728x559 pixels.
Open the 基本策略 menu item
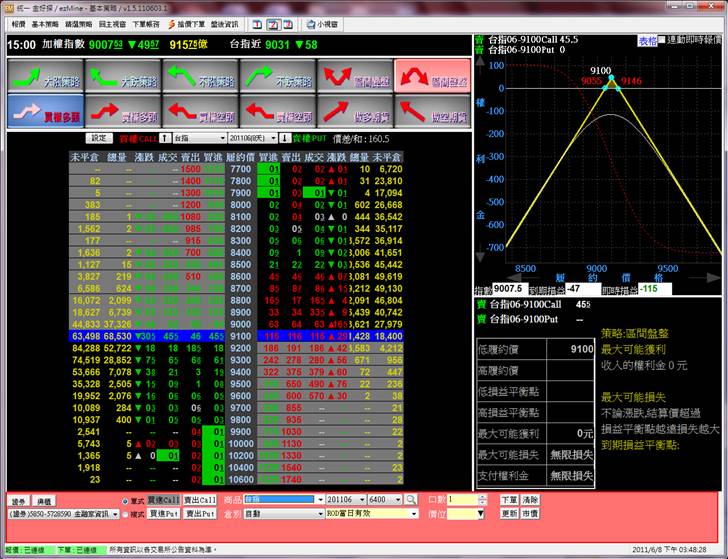44,23
